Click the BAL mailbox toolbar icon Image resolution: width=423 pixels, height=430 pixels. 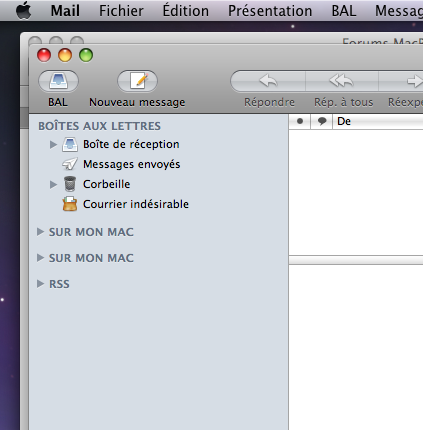(x=58, y=81)
